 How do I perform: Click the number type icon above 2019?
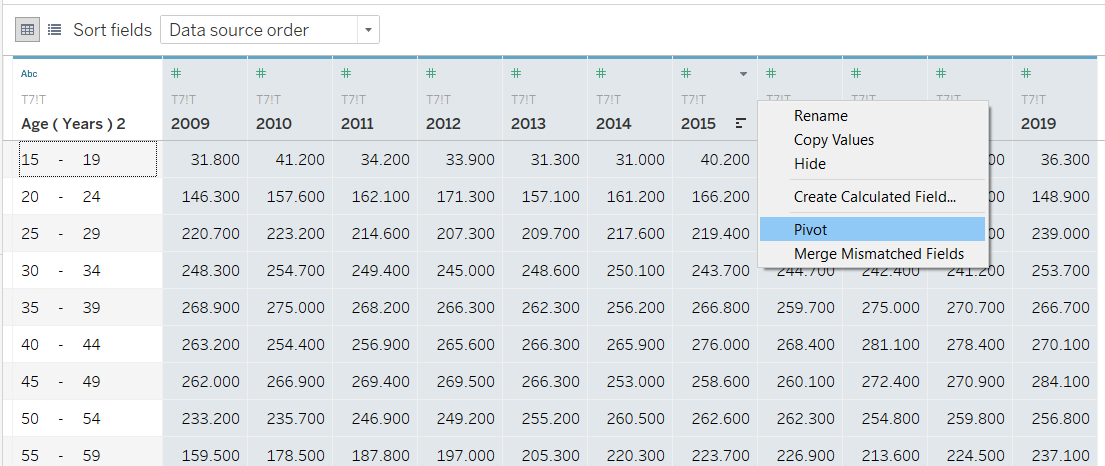coord(1026,73)
